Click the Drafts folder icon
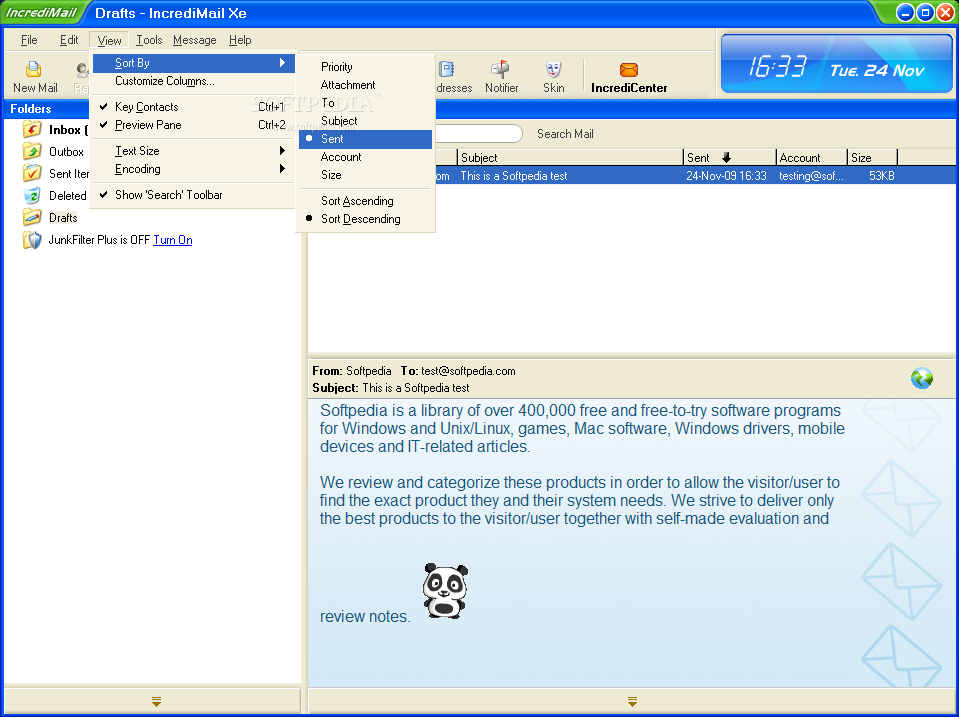This screenshot has width=959, height=717. [32, 217]
